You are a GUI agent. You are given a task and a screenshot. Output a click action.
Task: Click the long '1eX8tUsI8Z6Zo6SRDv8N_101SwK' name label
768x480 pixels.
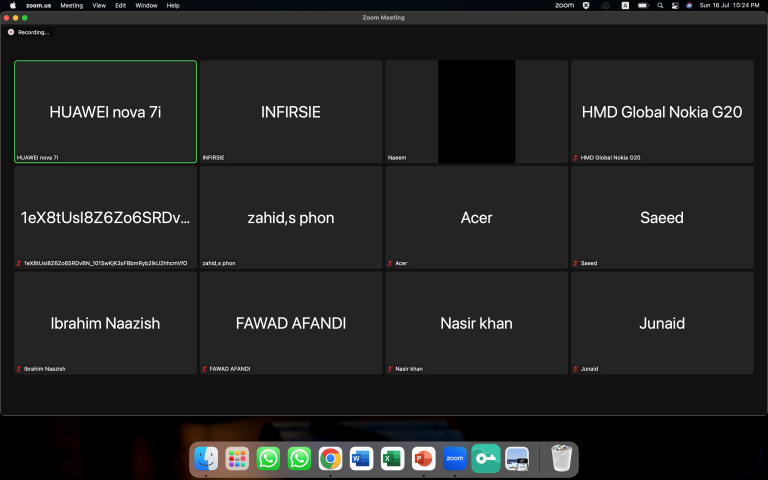(105, 264)
